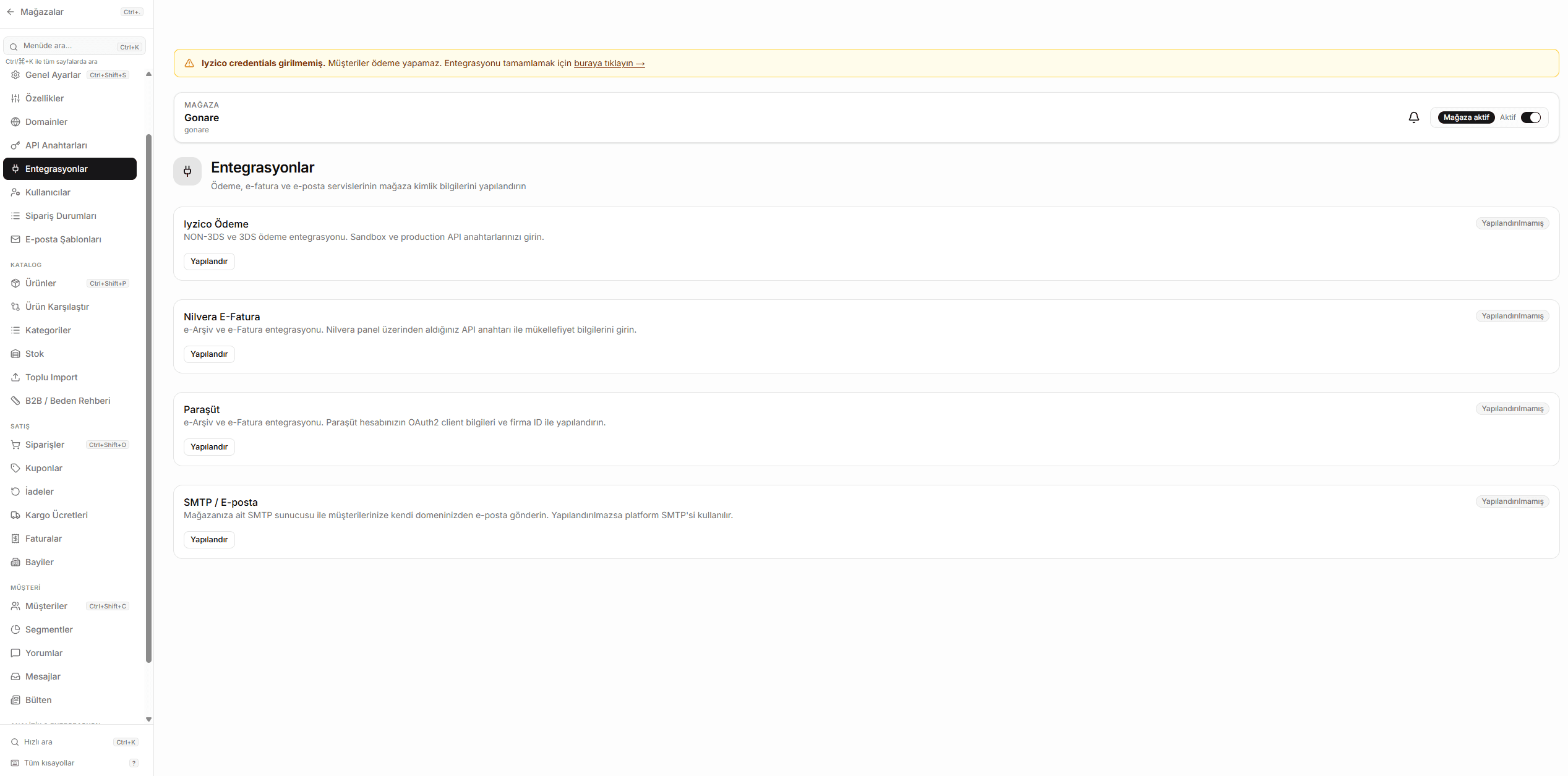Click Yapılandır for Nilvera E-Fatura
Screen dimensions: 1568x776
209,354
